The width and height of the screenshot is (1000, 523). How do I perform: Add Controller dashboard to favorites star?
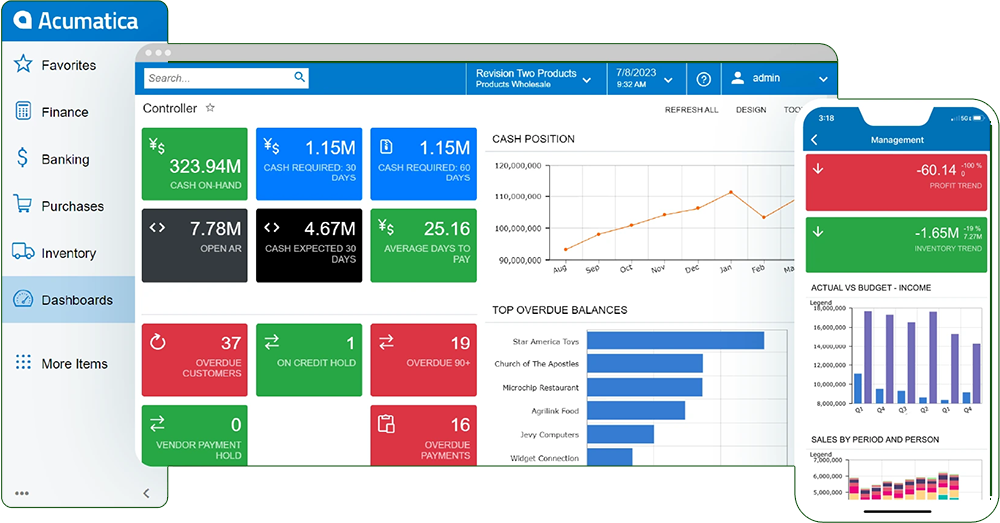[210, 108]
